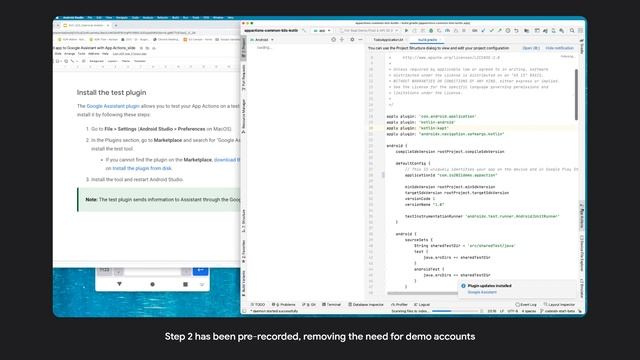Open the Refactor menu in macOS menu bar
The image size is (640, 360).
pyautogui.click(x=162, y=18)
